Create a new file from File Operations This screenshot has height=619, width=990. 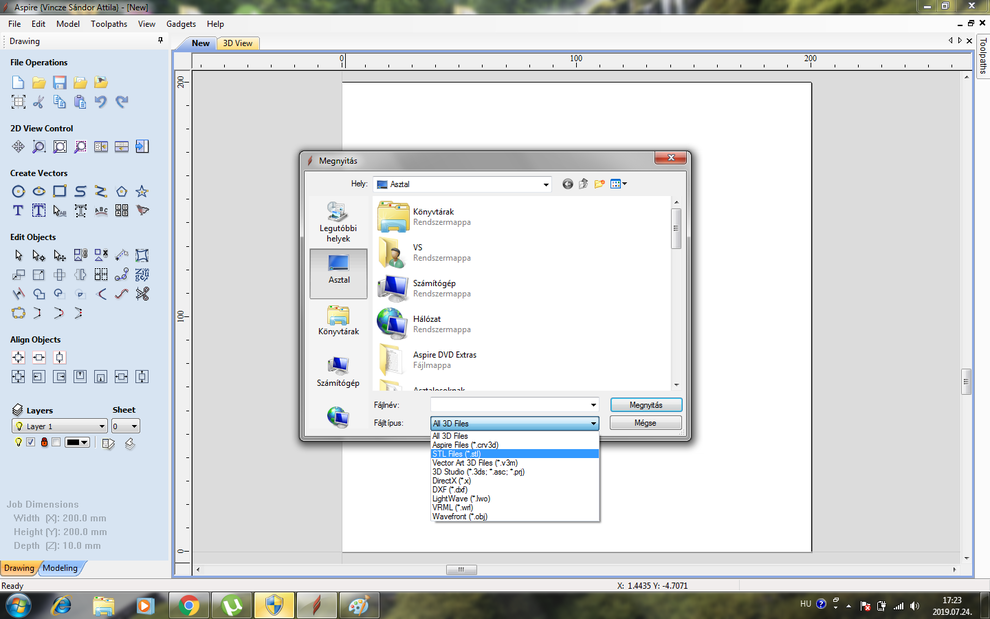(18, 82)
